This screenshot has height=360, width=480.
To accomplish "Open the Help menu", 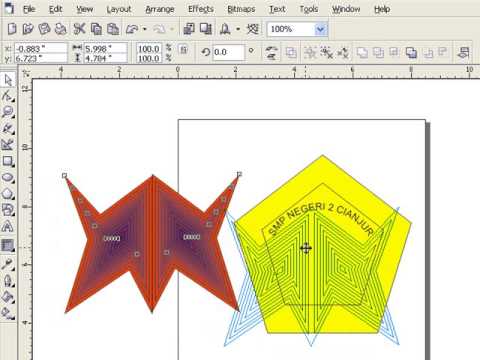I will 382,9.
